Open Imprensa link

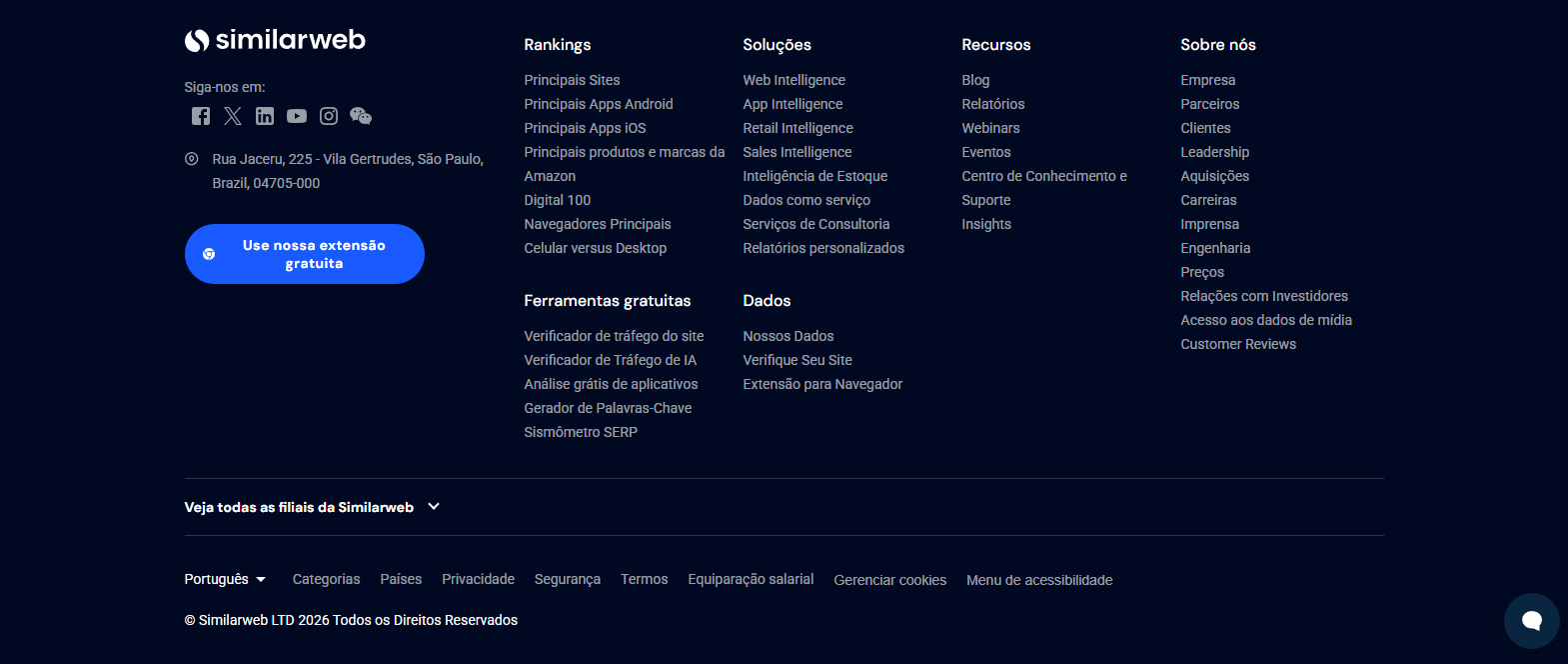point(1209,224)
